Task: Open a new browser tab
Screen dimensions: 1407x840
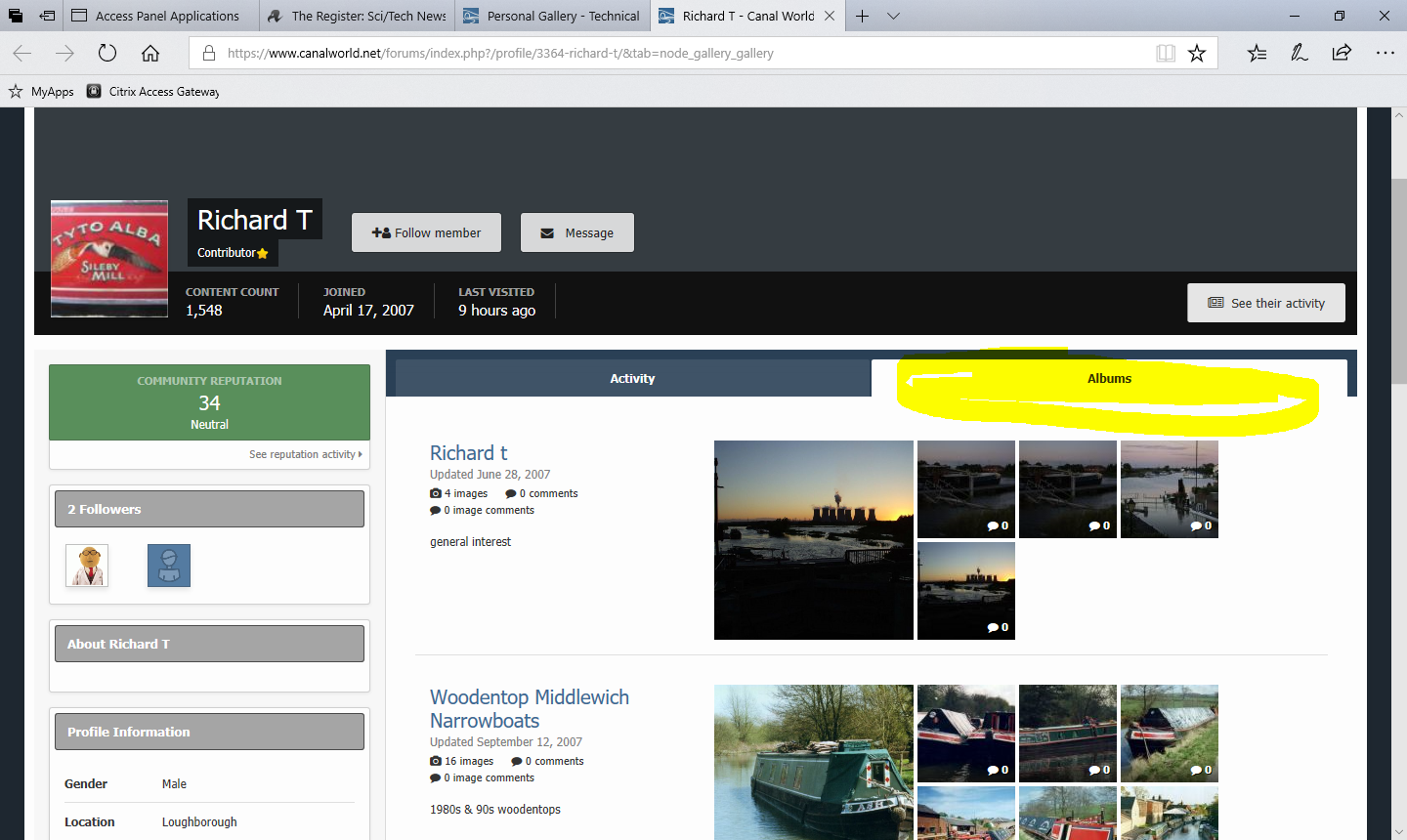Action: [x=862, y=16]
